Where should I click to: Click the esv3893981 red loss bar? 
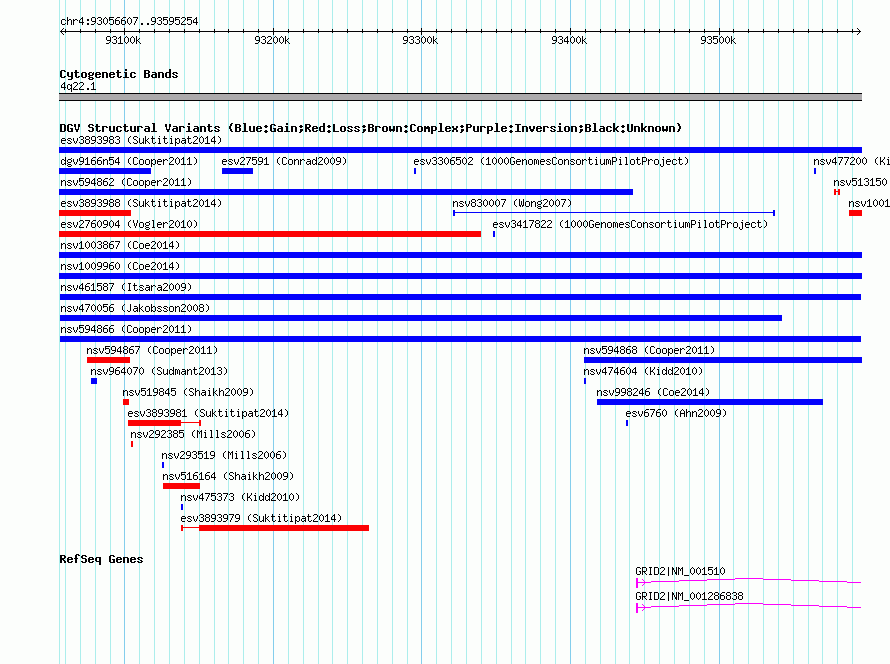154,423
